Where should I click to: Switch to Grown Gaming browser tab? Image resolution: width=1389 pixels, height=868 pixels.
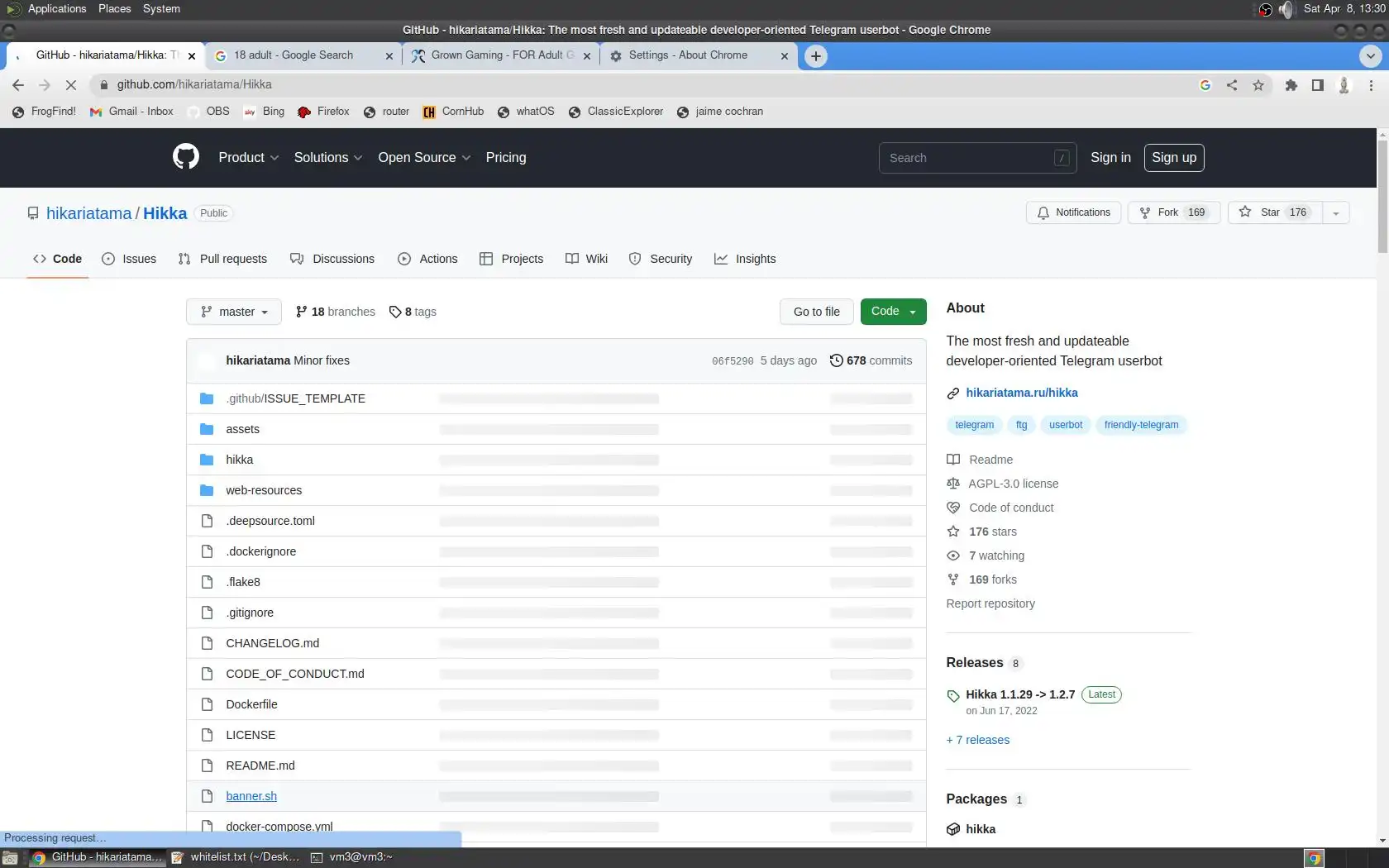pos(501,55)
